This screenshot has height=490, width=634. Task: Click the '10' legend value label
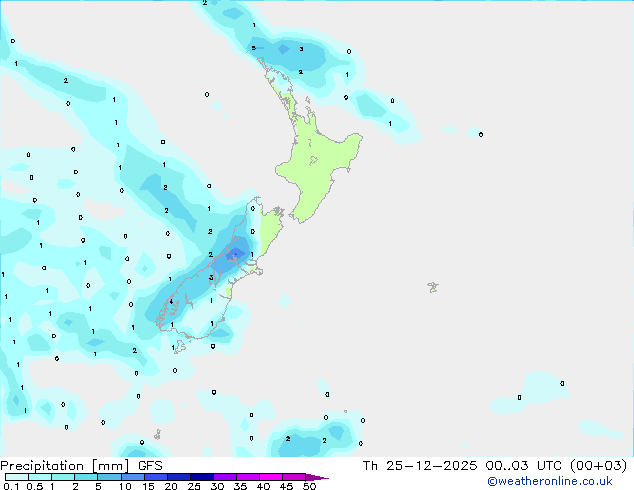pos(125,486)
